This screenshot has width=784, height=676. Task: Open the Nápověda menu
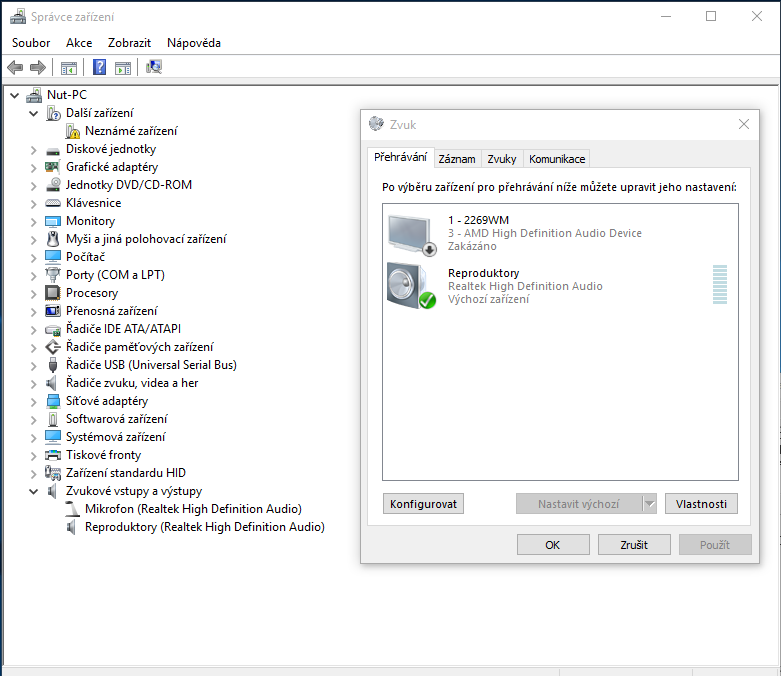194,43
